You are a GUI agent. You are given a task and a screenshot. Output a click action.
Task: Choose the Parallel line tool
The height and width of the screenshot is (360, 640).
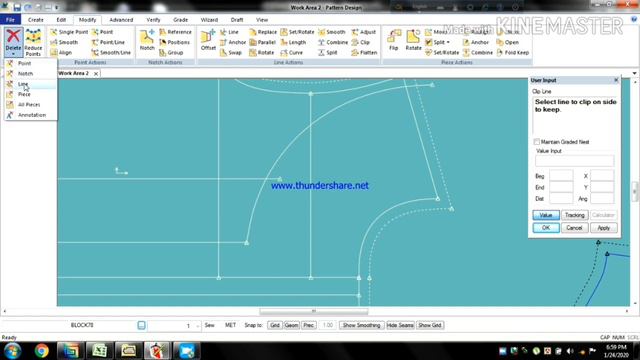pyautogui.click(x=262, y=42)
